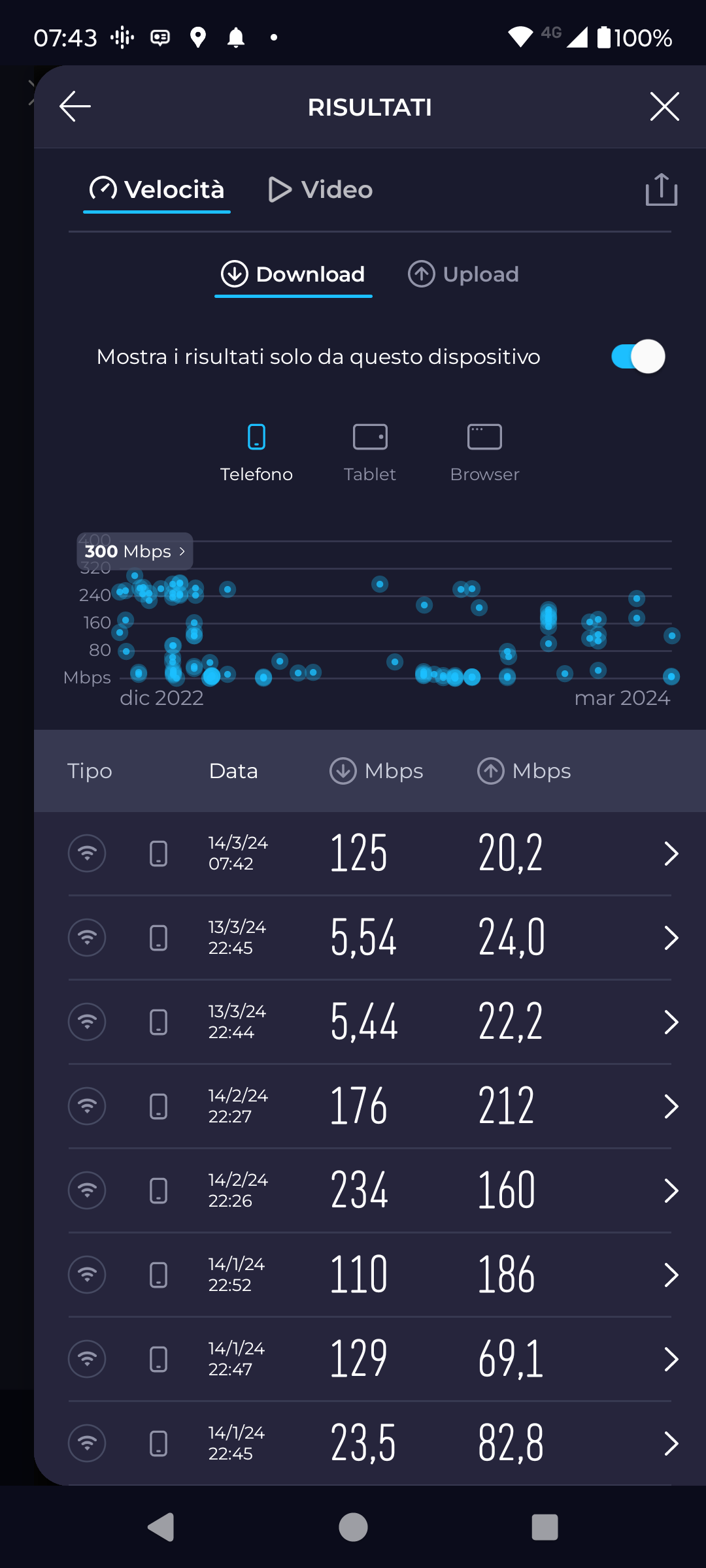Tap the share results icon
Image resolution: width=706 pixels, height=1568 pixels.
[661, 190]
